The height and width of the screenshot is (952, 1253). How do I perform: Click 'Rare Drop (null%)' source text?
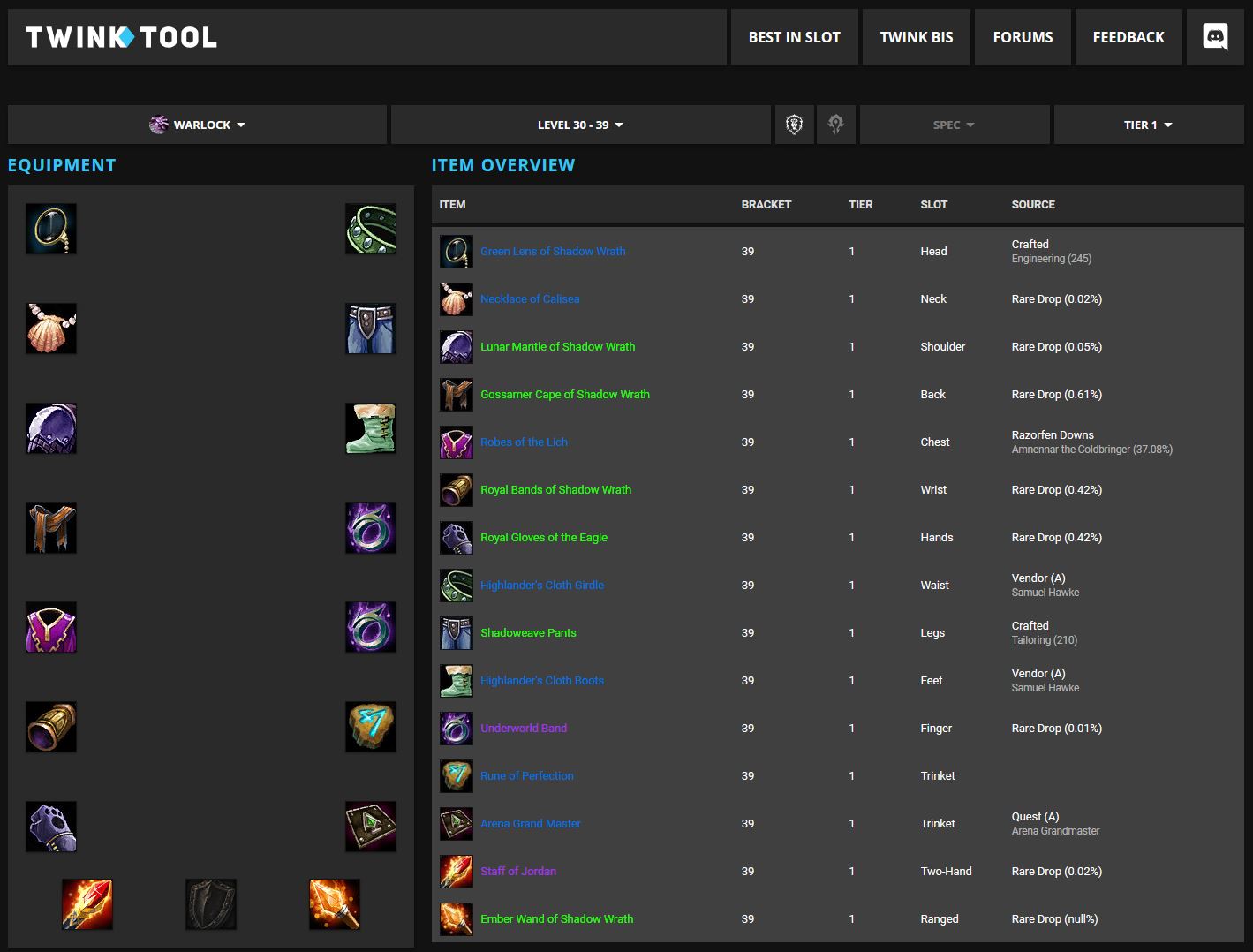point(1054,919)
